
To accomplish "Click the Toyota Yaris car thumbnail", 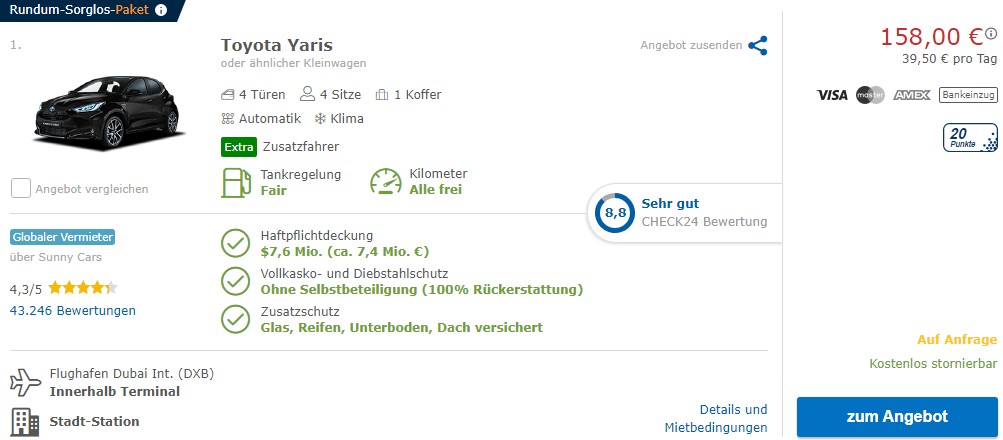I will [x=107, y=110].
